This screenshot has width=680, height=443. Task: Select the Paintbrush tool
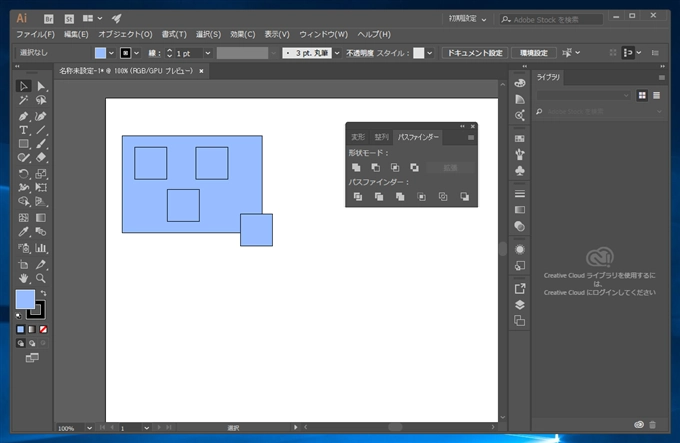(x=41, y=143)
